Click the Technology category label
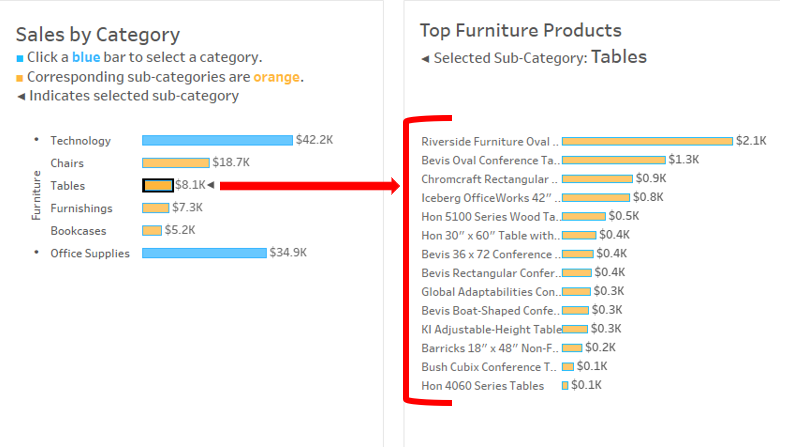Viewport: 789px width, 447px height. (x=81, y=141)
